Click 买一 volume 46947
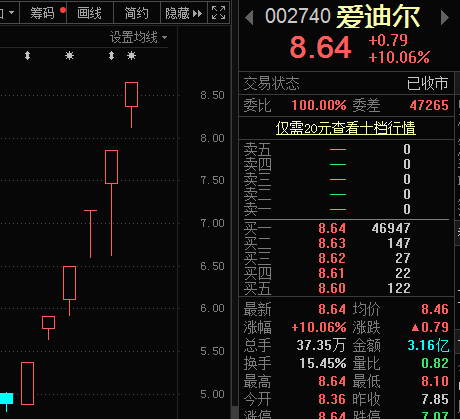 click(391, 228)
